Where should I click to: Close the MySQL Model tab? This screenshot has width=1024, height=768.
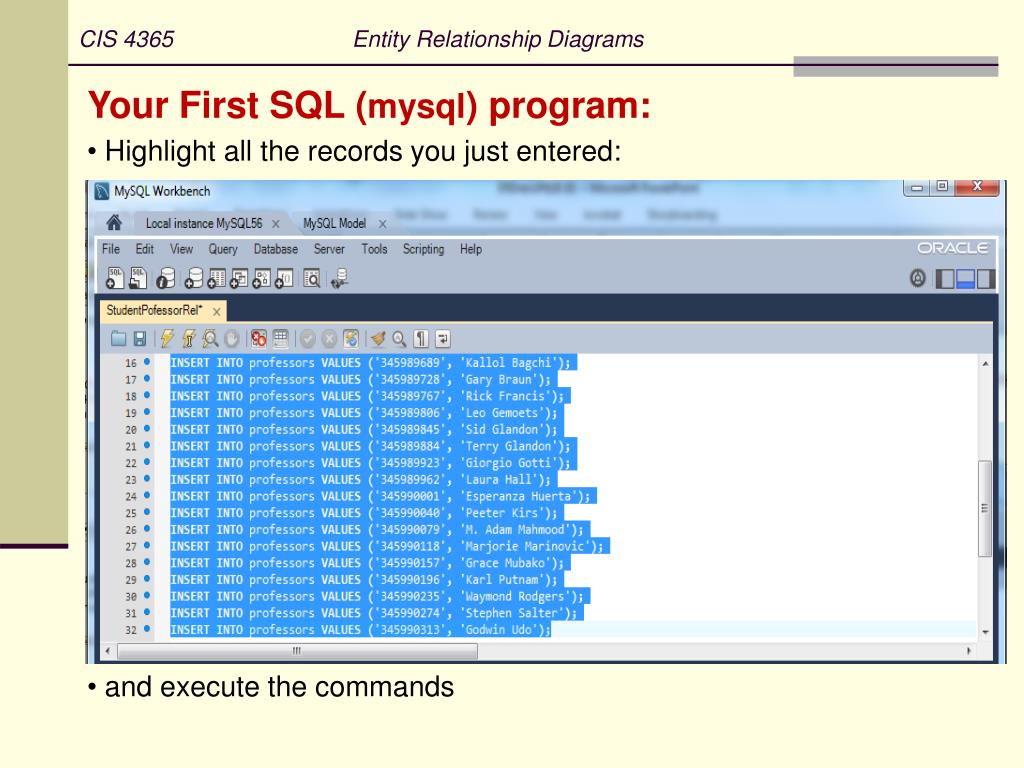pos(383,224)
